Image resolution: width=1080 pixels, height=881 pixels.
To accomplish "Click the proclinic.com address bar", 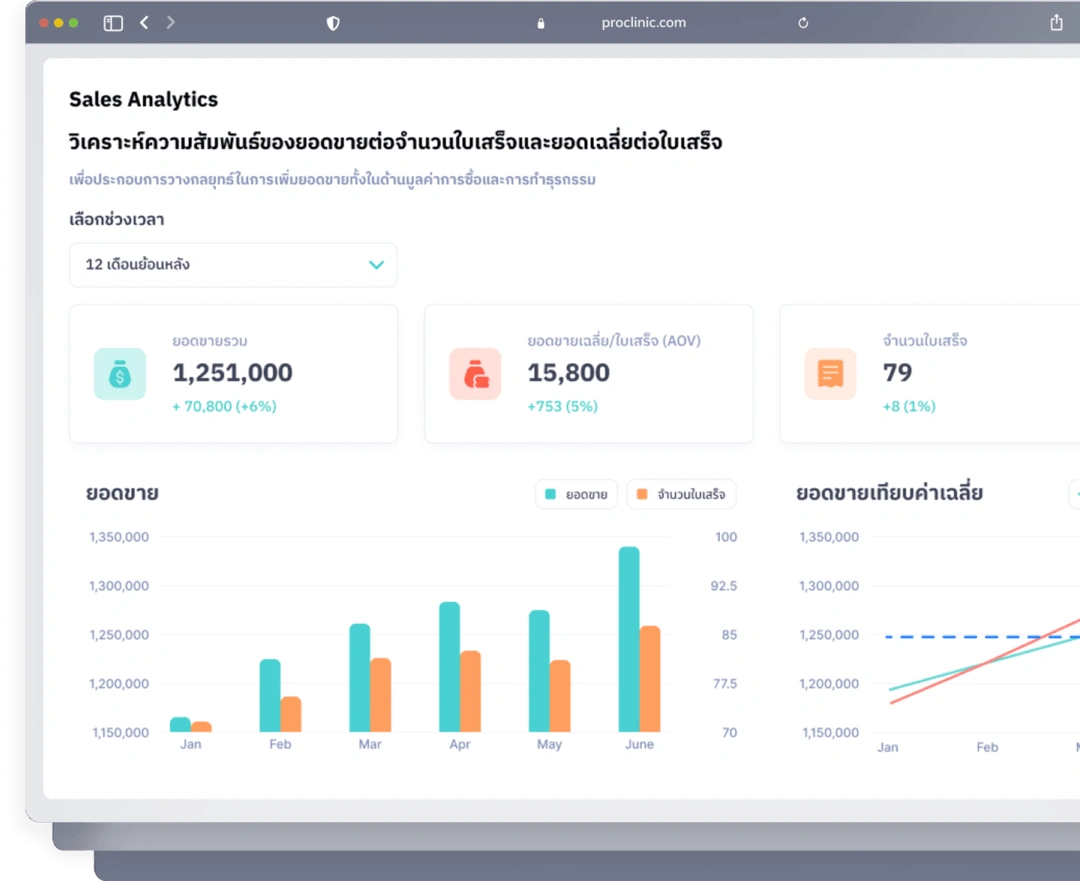I will (643, 23).
